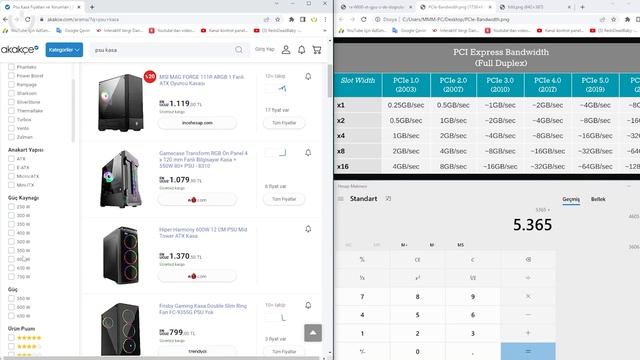Click the calculator plus key

528,333
